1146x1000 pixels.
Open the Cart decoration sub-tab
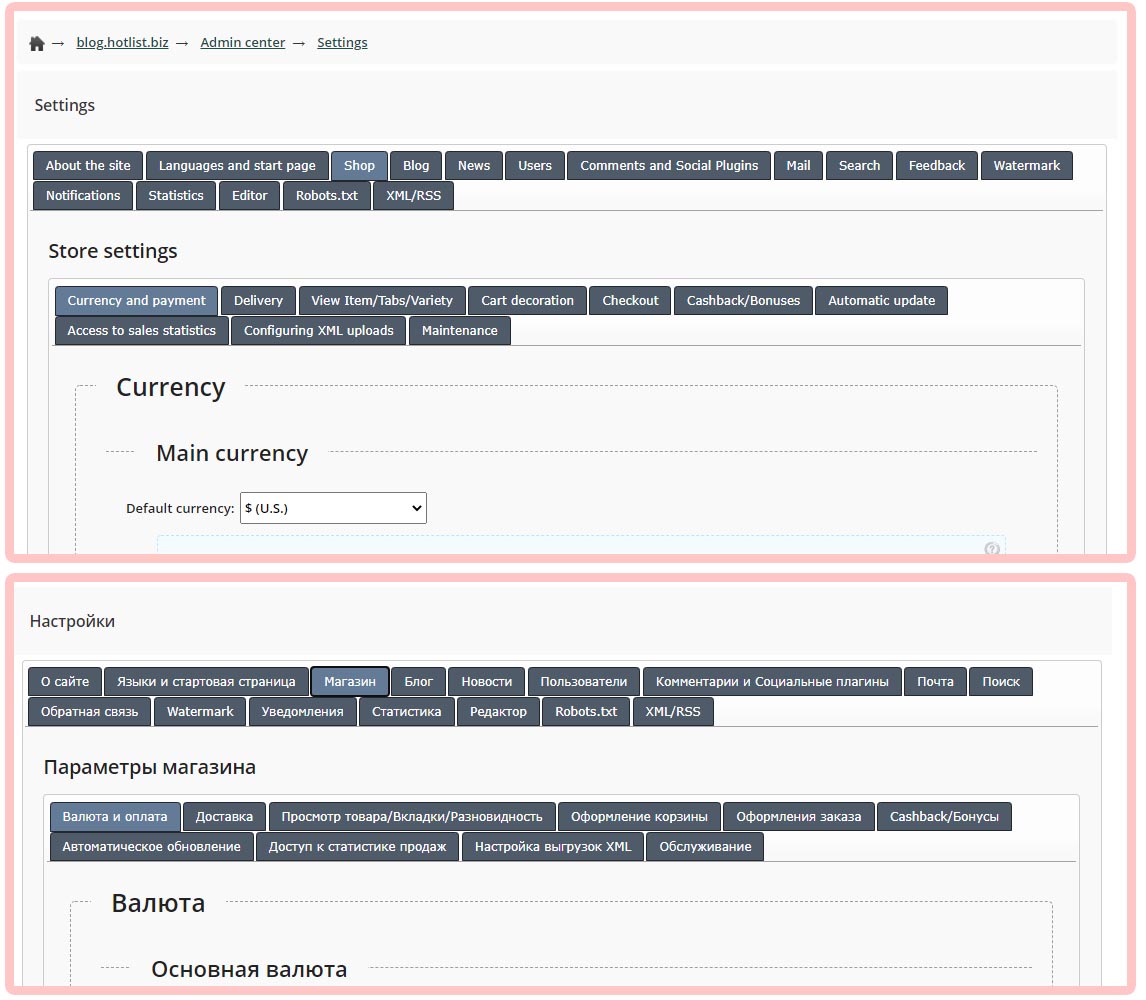click(527, 301)
